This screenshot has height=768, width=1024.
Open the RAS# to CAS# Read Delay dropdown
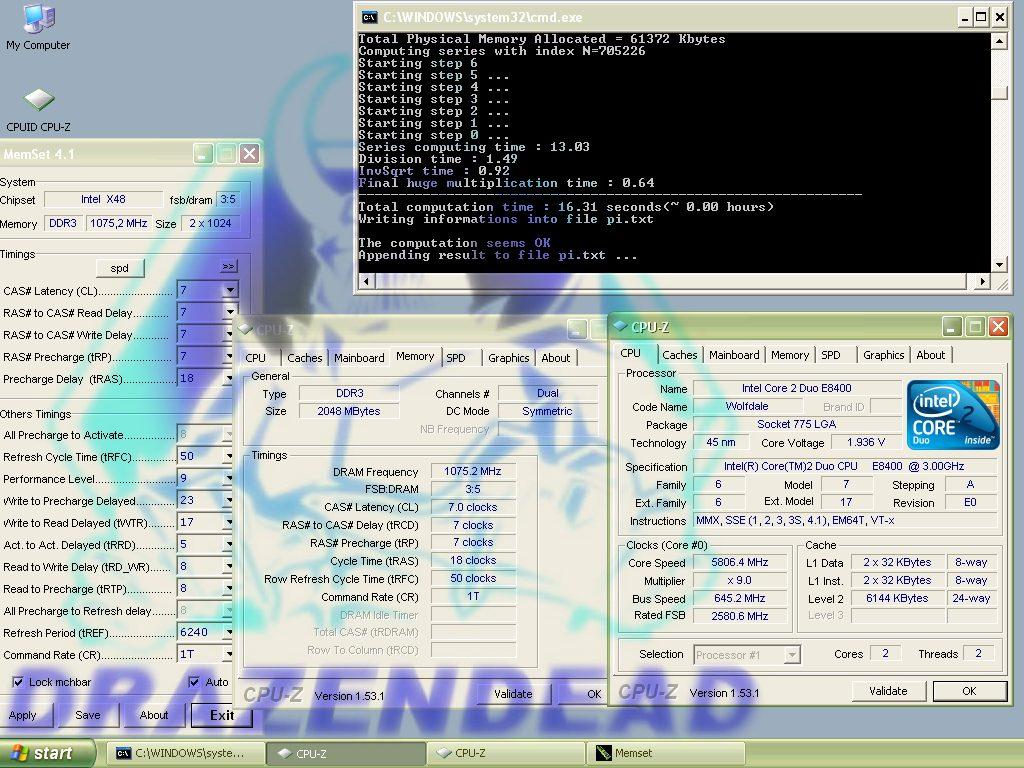(x=230, y=312)
